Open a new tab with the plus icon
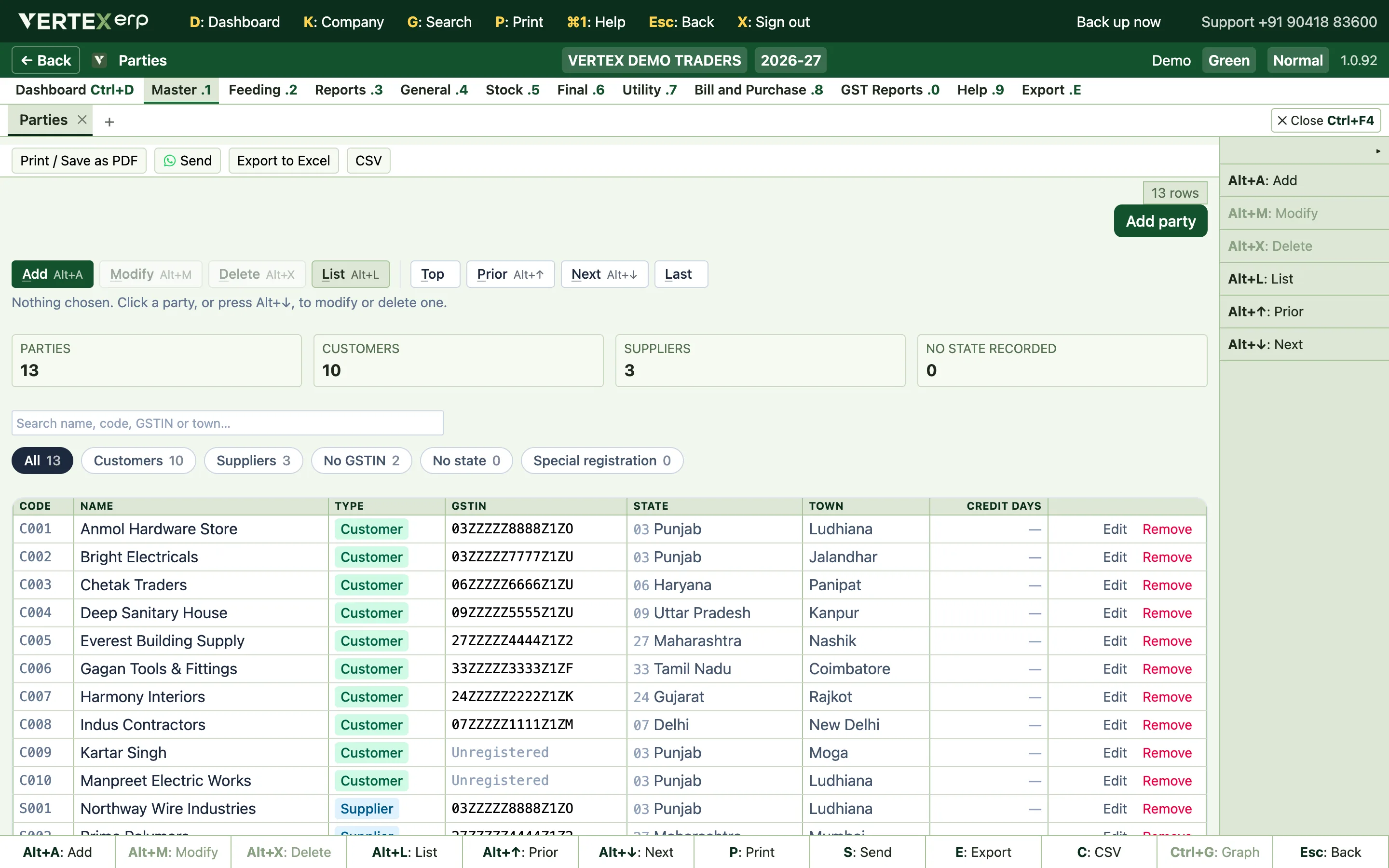The height and width of the screenshot is (868, 1389). point(109,122)
